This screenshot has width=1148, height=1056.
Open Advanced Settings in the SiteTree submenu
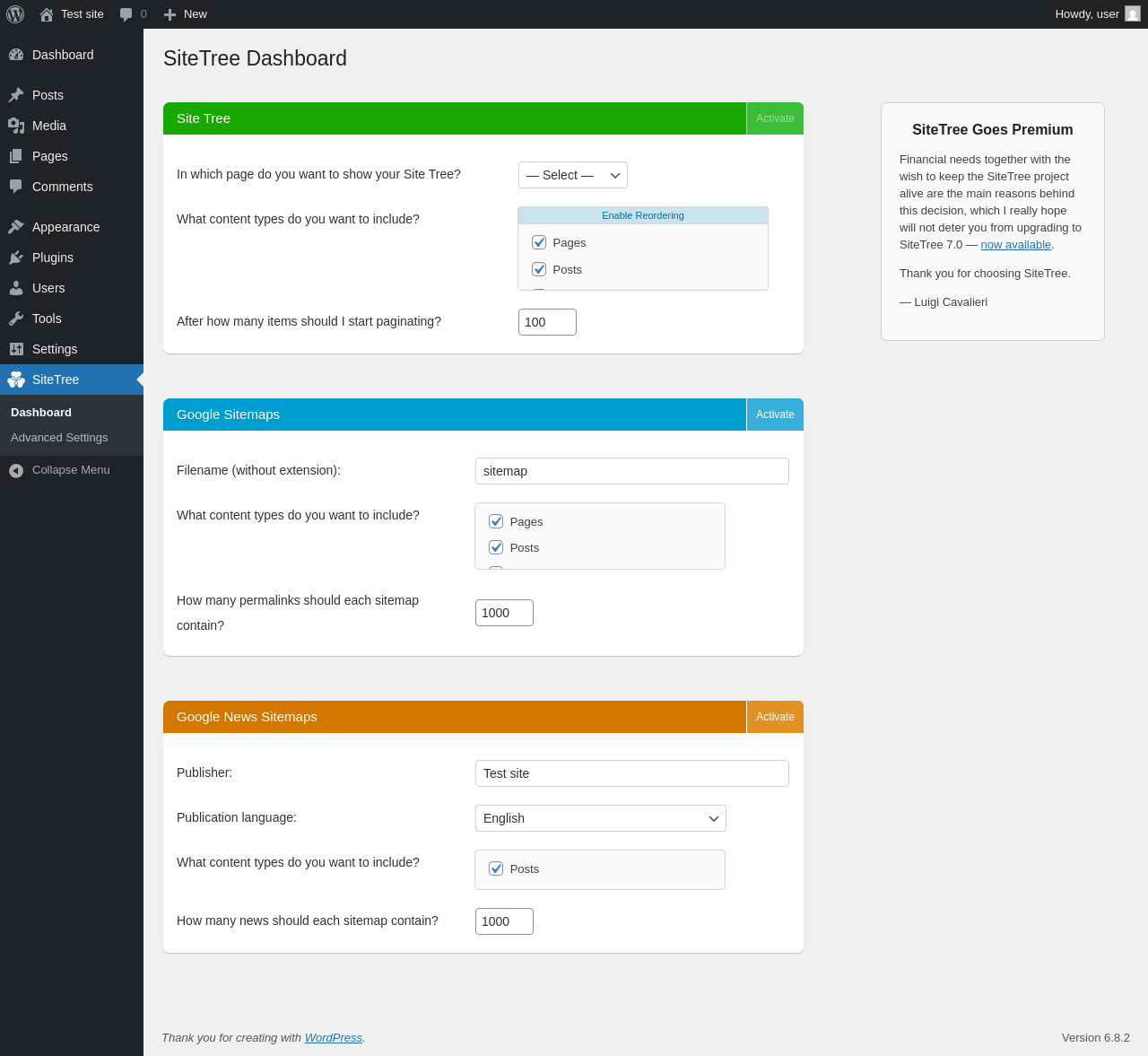[59, 438]
